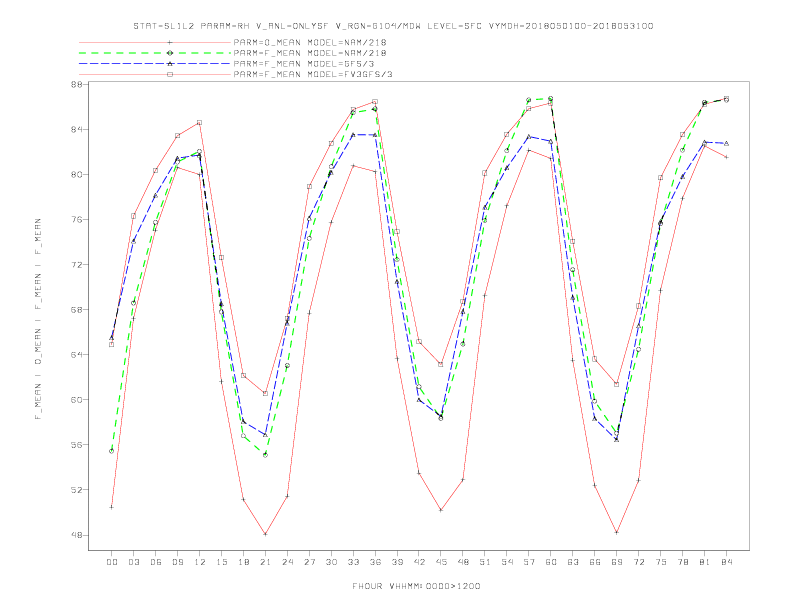The width and height of the screenshot is (792, 612).
Task: Click x-axis forecast hour label 27
Action: 309,562
